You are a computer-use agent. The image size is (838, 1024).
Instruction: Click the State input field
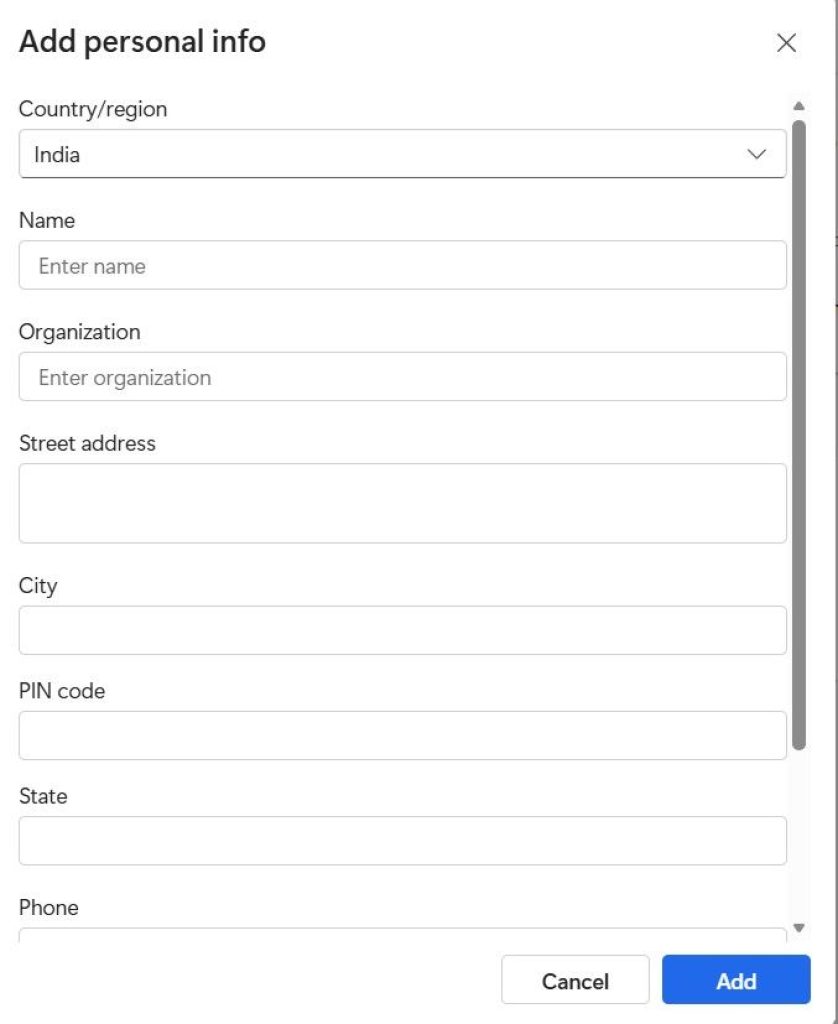coord(400,840)
